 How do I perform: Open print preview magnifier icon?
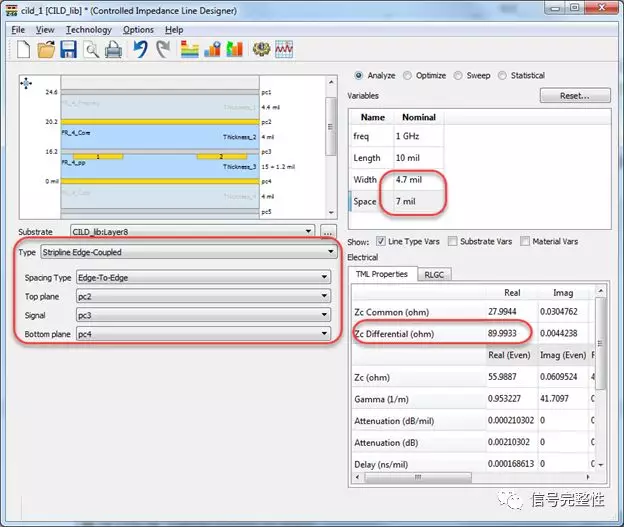click(x=91, y=50)
